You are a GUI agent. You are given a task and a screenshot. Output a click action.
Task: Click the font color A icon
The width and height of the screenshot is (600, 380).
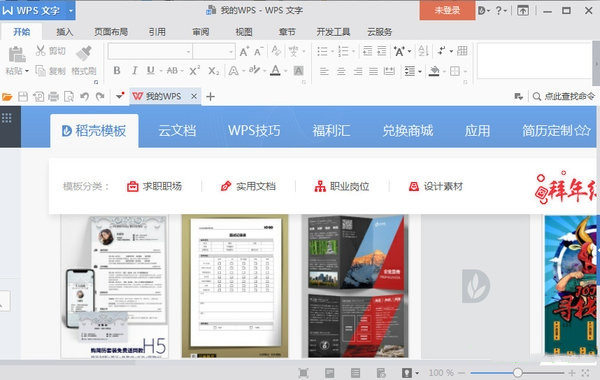pyautogui.click(x=275, y=70)
